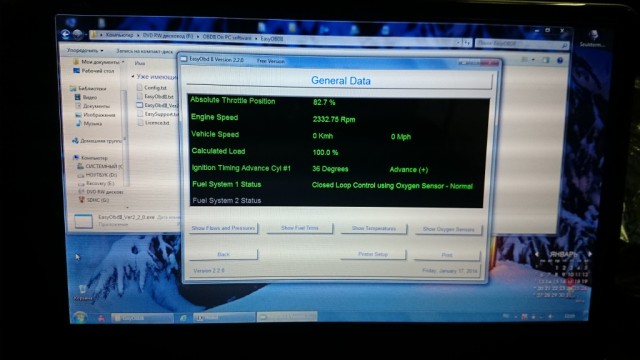Screen dimensions: 640x360
Task: Click the calendar gadget's previous month arrow
Action: pyautogui.click(x=537, y=254)
